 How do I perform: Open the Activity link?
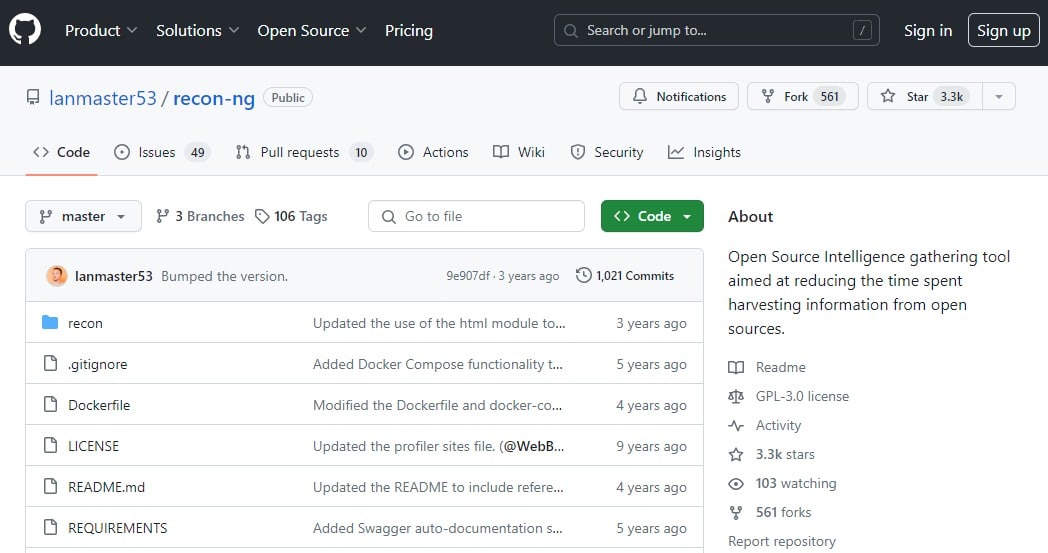coord(765,425)
